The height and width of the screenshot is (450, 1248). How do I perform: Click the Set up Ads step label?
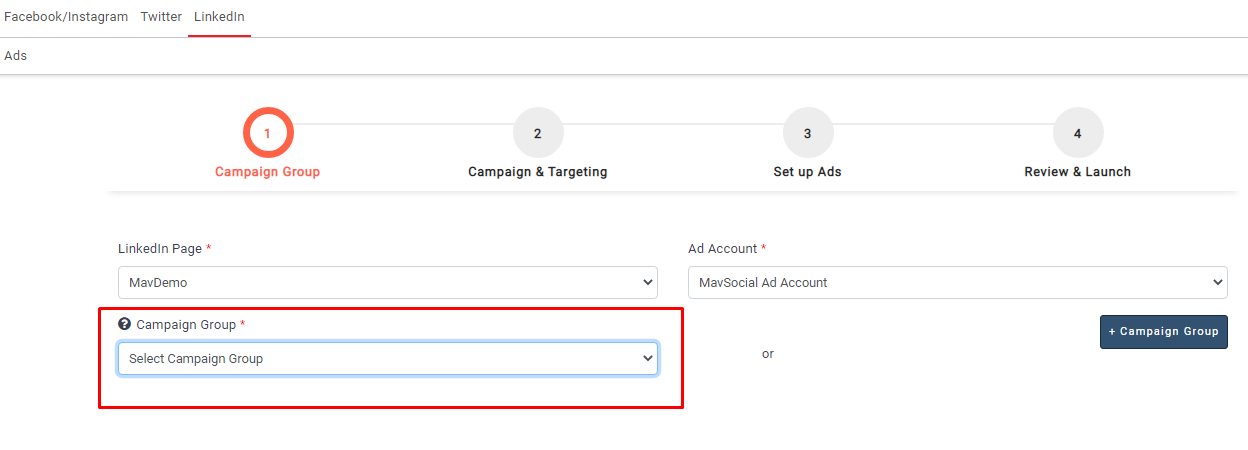(807, 172)
